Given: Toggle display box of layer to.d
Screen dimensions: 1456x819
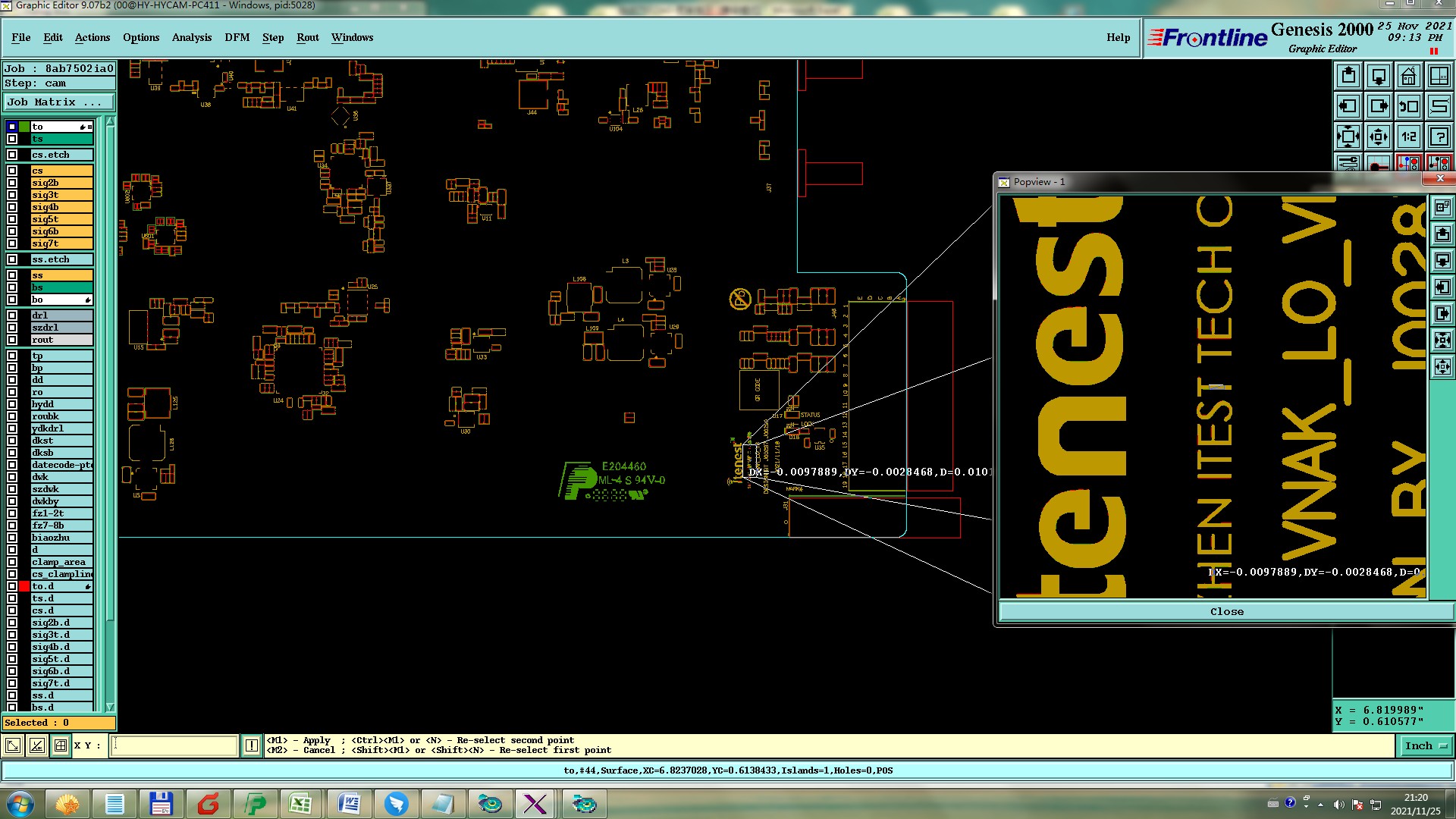Looking at the screenshot, I should coord(12,586).
